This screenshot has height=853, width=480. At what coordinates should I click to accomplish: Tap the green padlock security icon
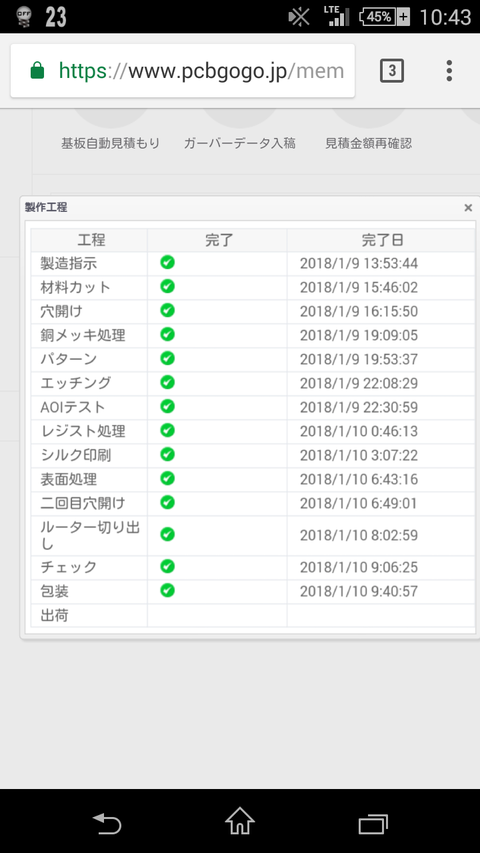pyautogui.click(x=37, y=71)
